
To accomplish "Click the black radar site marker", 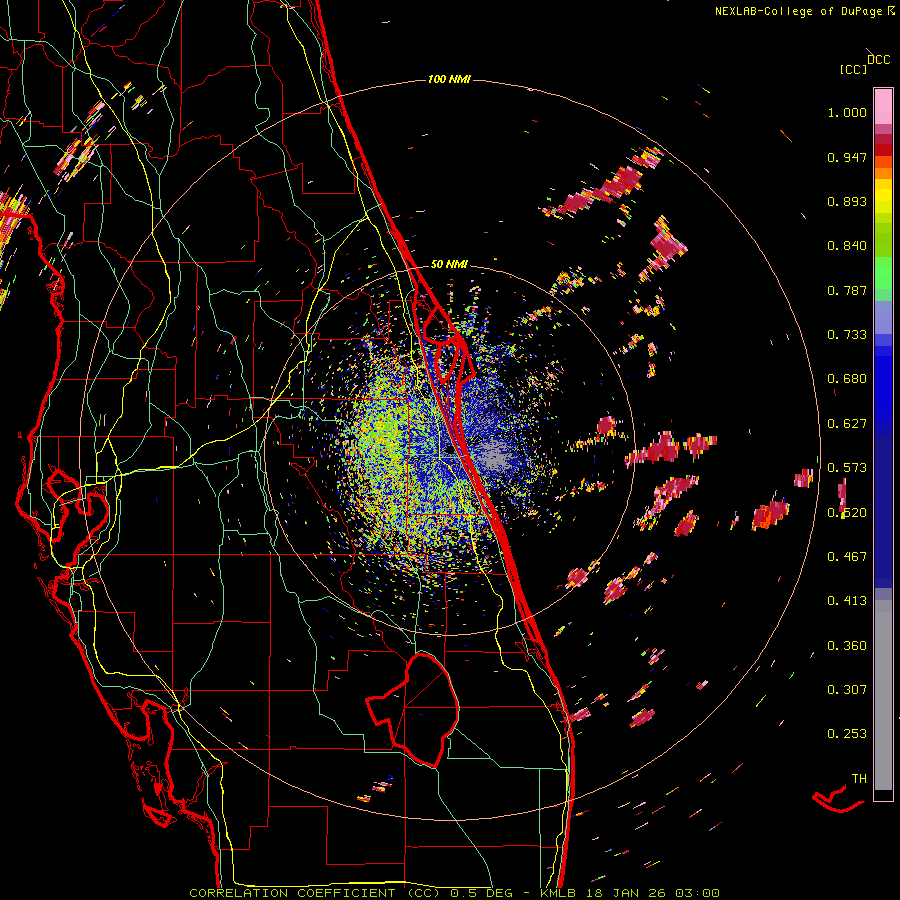I will (x=449, y=451).
